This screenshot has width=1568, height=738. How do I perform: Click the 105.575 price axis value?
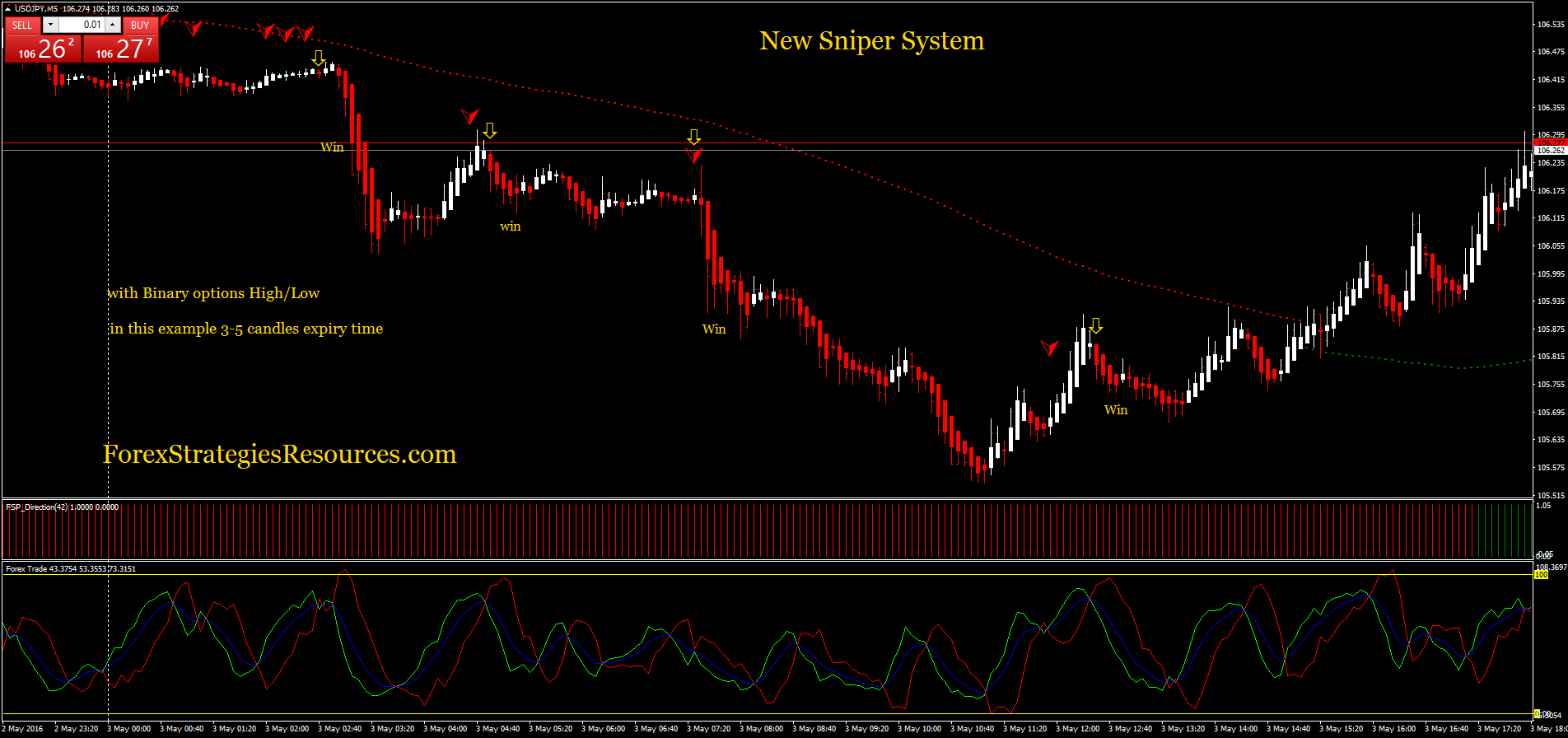coord(1551,467)
